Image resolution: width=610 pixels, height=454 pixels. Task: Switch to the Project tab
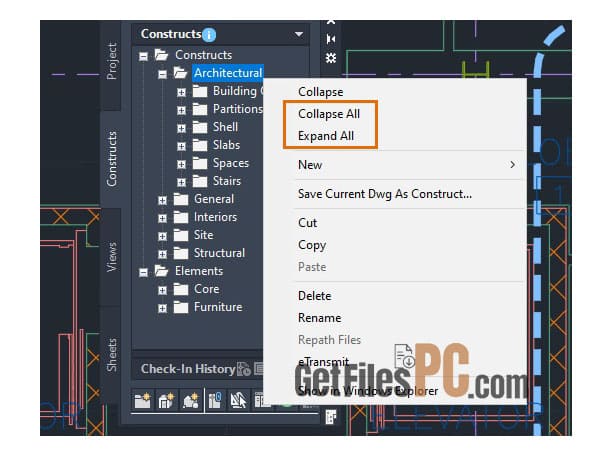tap(111, 61)
